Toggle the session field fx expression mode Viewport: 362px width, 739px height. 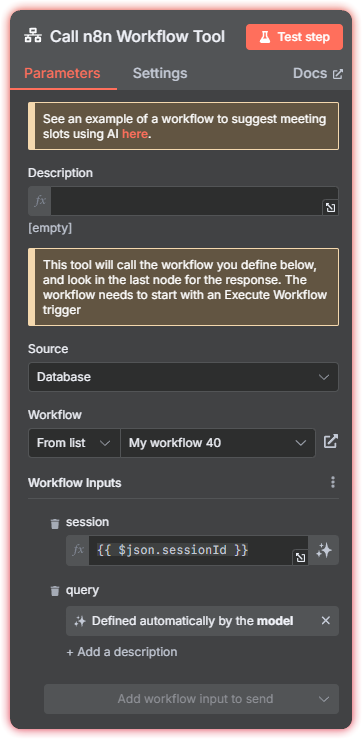click(78, 550)
